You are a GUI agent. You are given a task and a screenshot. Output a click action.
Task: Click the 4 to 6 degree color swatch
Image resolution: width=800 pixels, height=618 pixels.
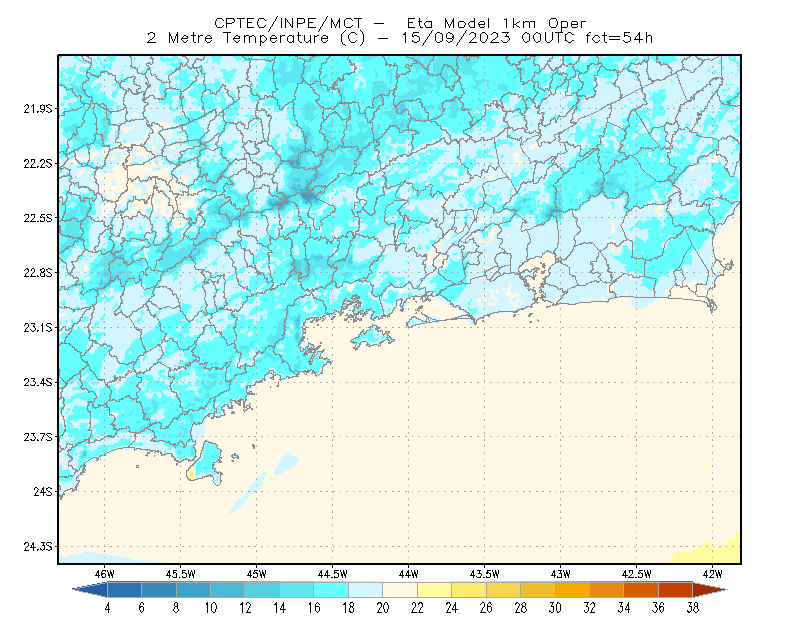124,590
